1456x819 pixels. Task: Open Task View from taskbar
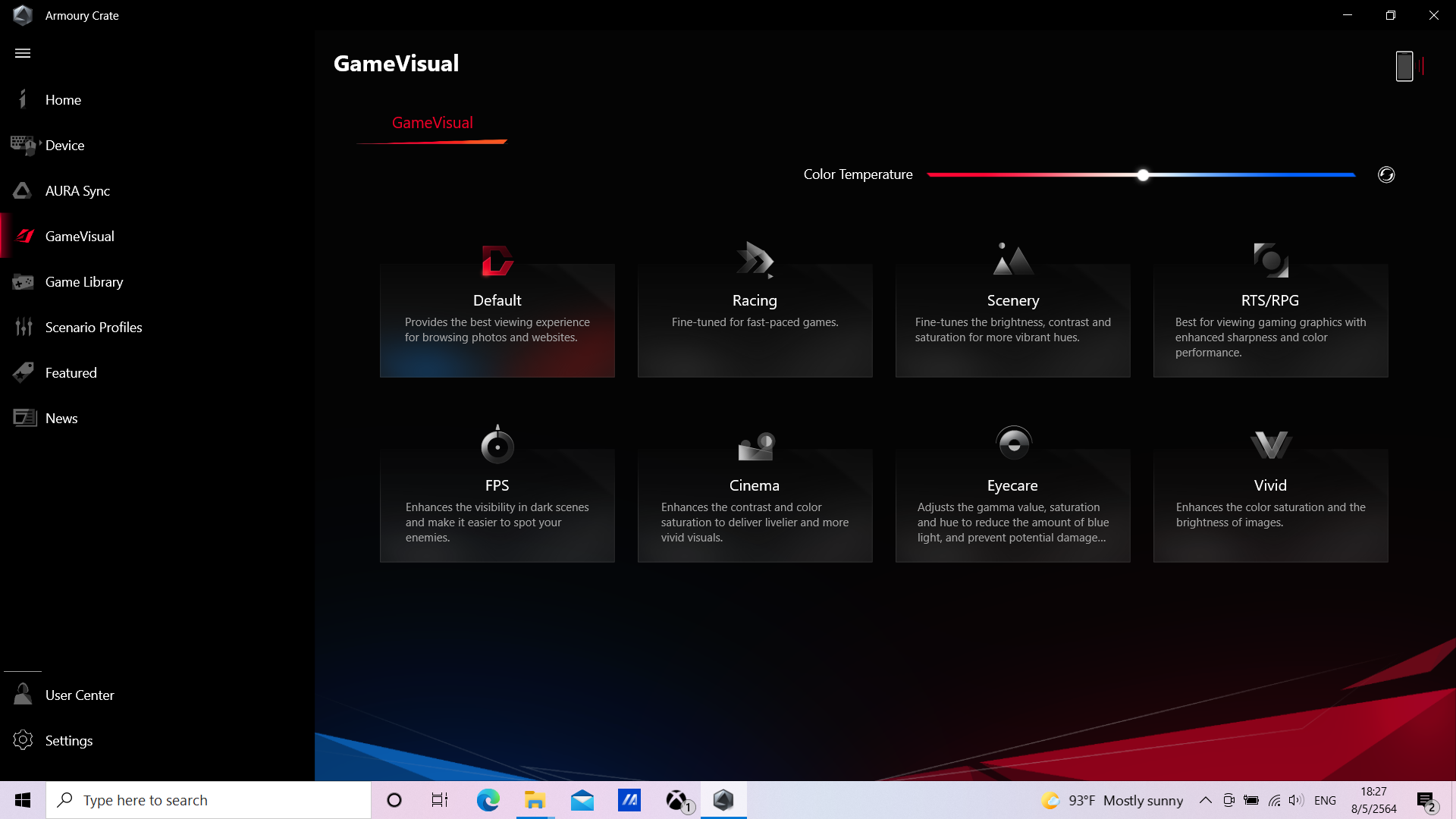440,800
